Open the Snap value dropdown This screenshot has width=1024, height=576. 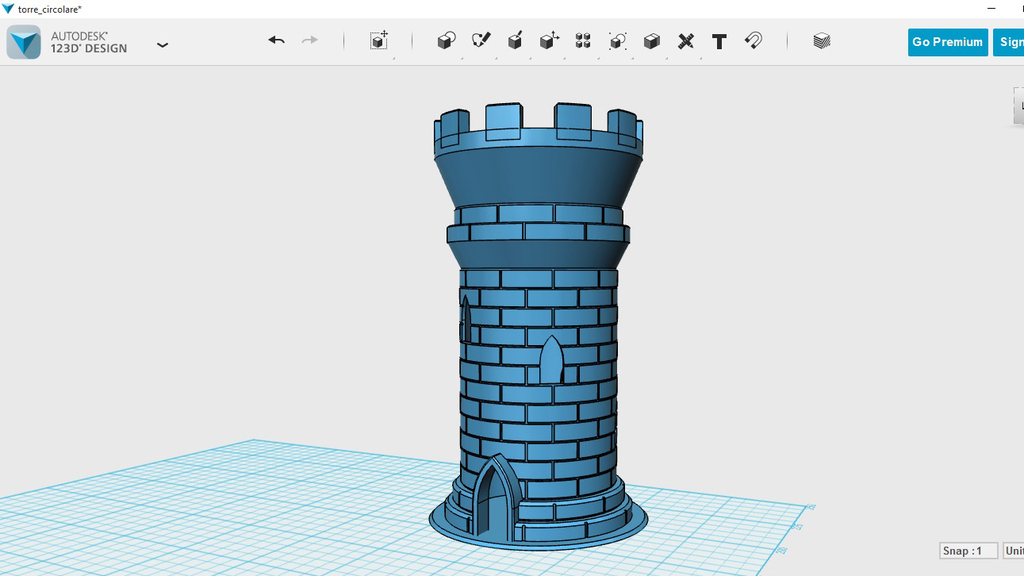click(x=968, y=551)
